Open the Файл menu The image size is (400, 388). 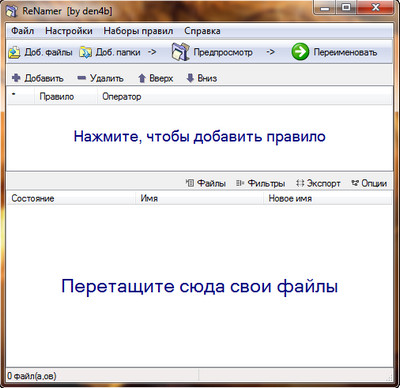click(22, 31)
